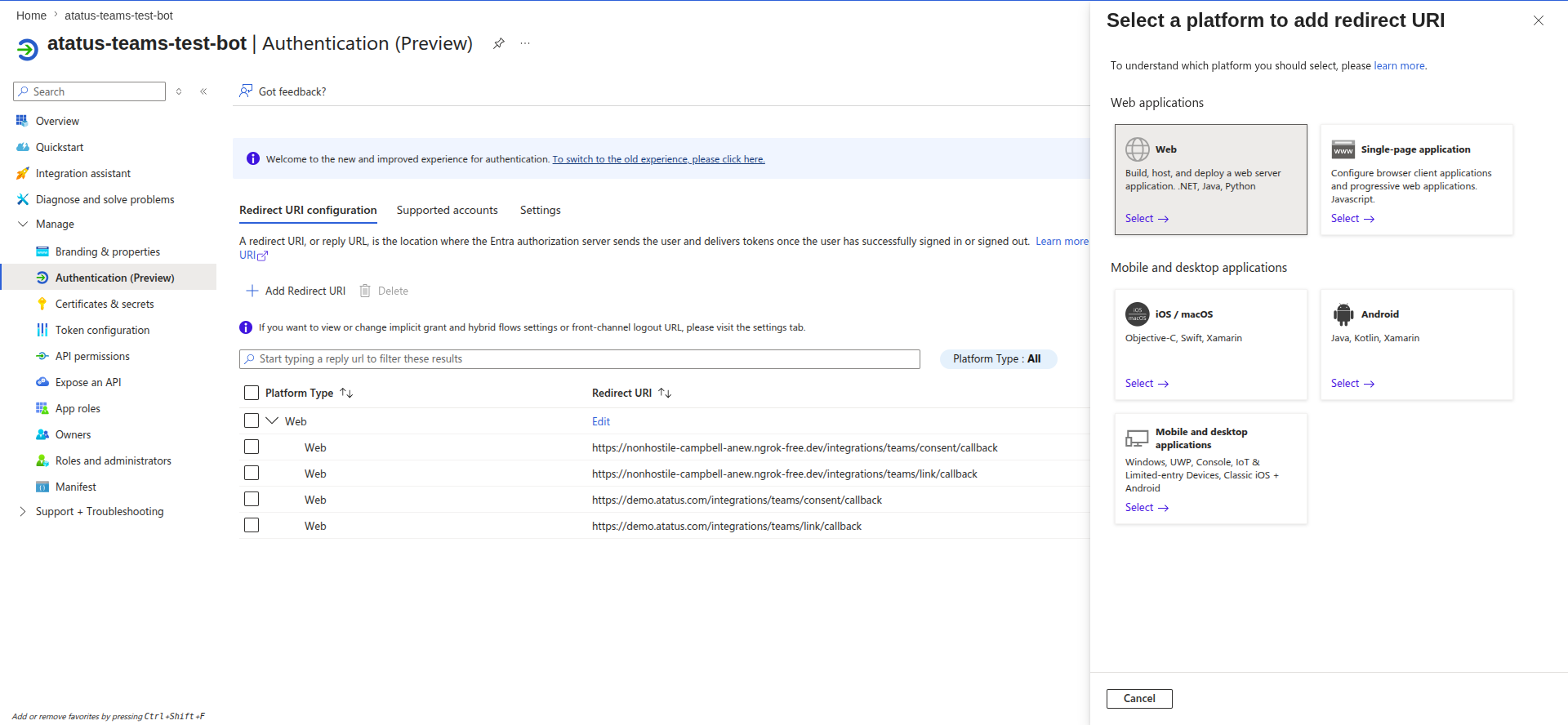This screenshot has width=1568, height=725.
Task: Click the switch to old experience link
Action: point(658,159)
